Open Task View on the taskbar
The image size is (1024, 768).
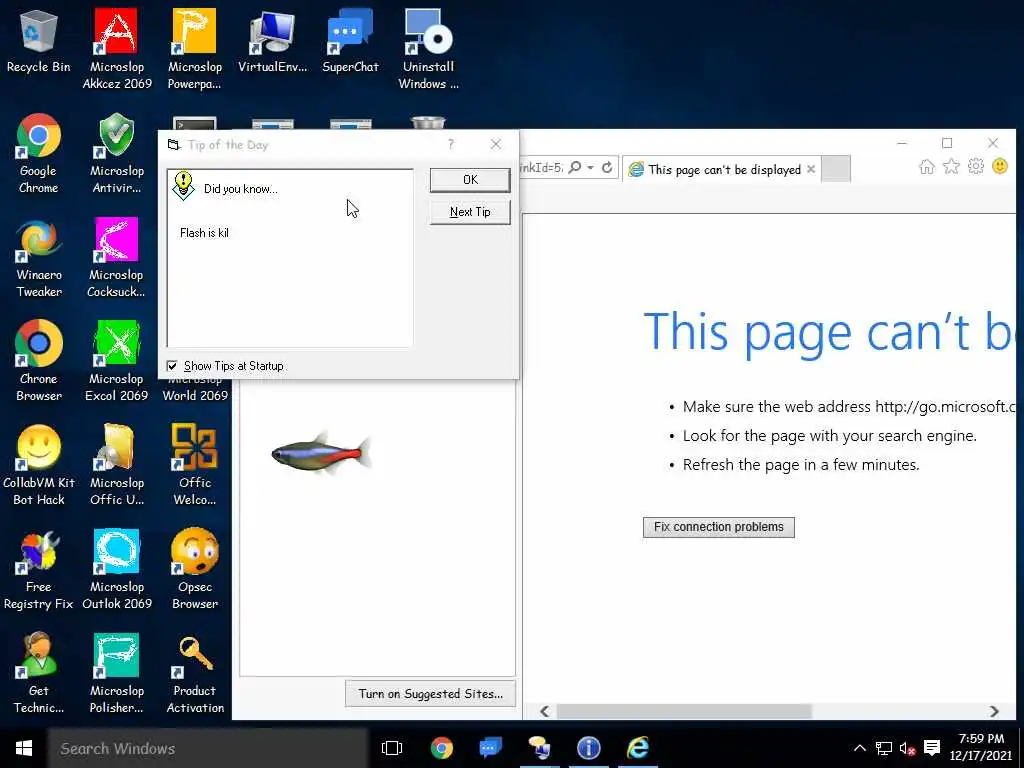click(x=392, y=748)
